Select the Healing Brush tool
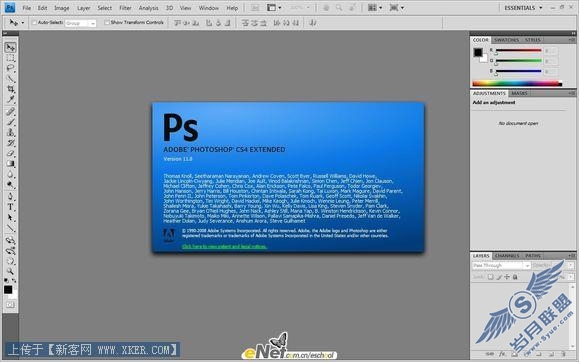 (x=10, y=112)
